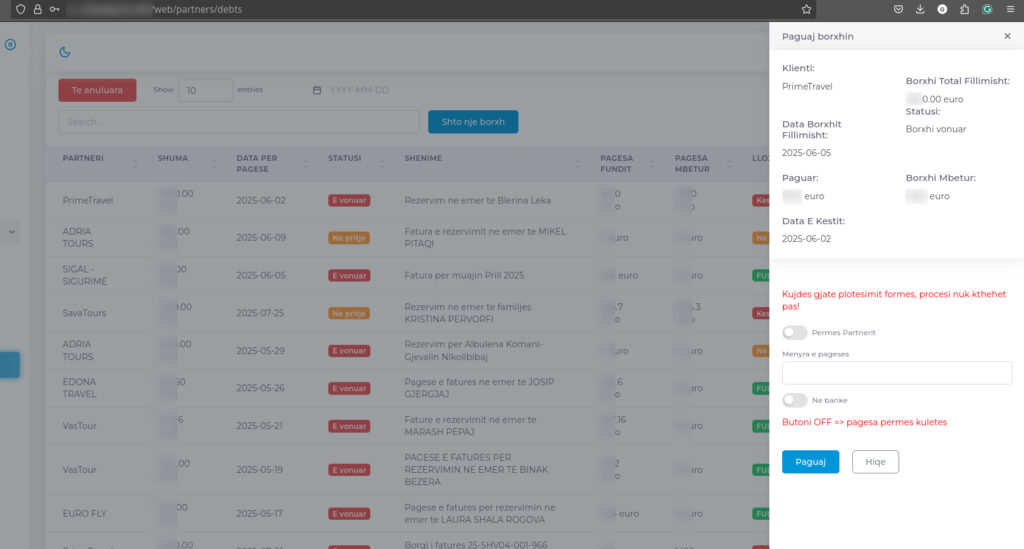Expand the sidebar chevron arrow
The height and width of the screenshot is (549, 1024).
point(12,232)
